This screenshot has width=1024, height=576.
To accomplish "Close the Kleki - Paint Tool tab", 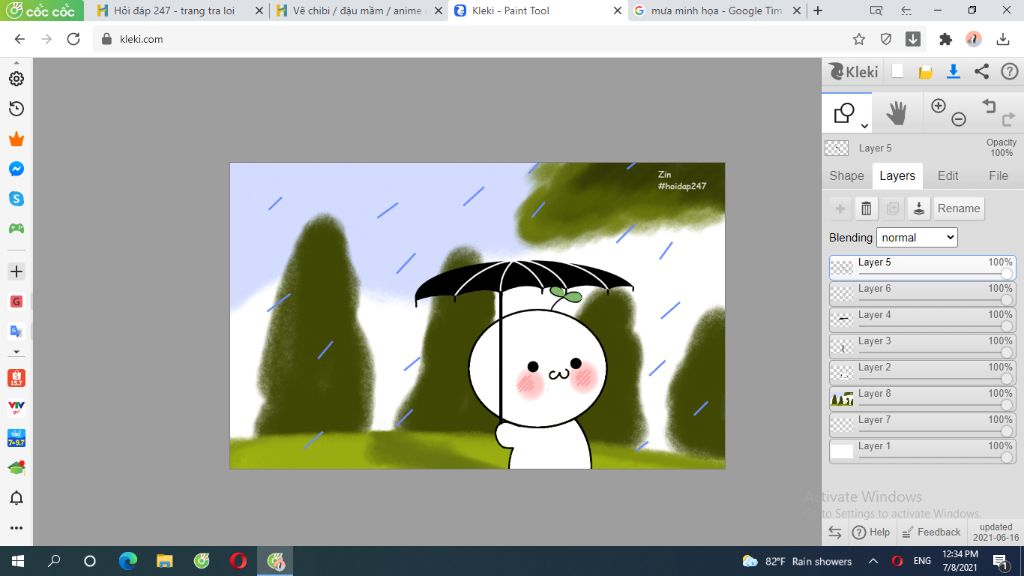I will 617,10.
